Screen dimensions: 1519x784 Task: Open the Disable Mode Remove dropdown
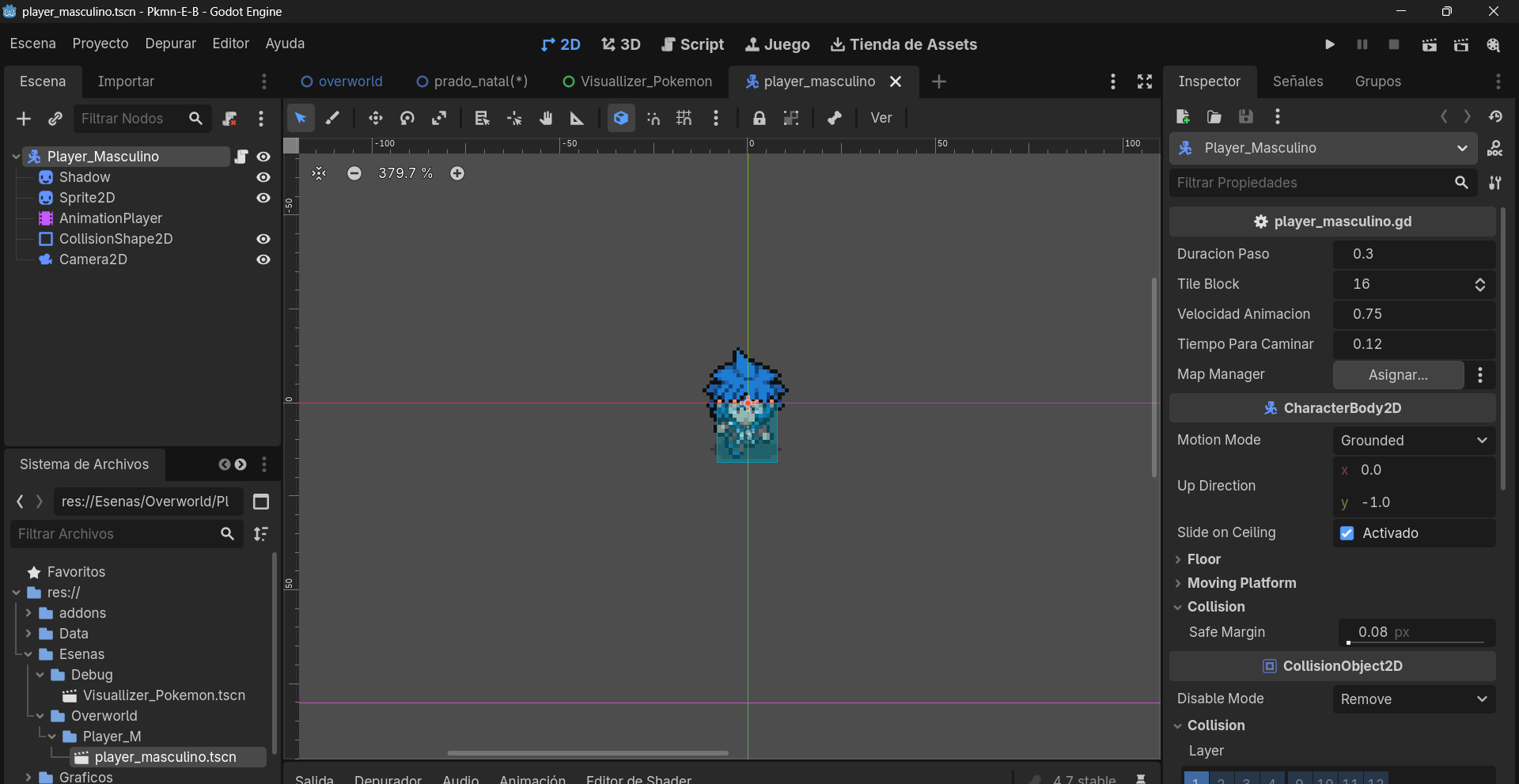[x=1414, y=699]
